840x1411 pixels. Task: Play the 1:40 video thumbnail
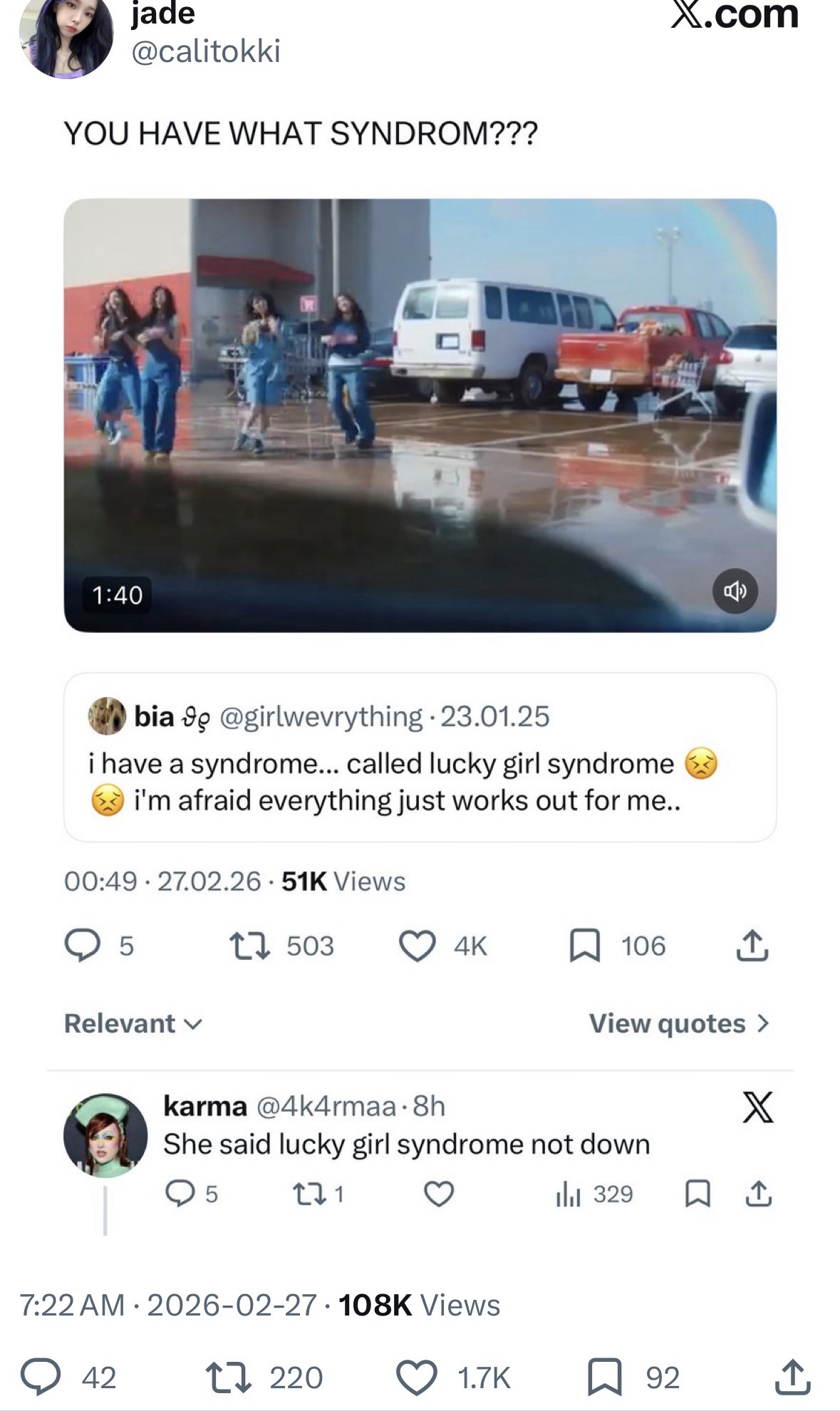420,415
